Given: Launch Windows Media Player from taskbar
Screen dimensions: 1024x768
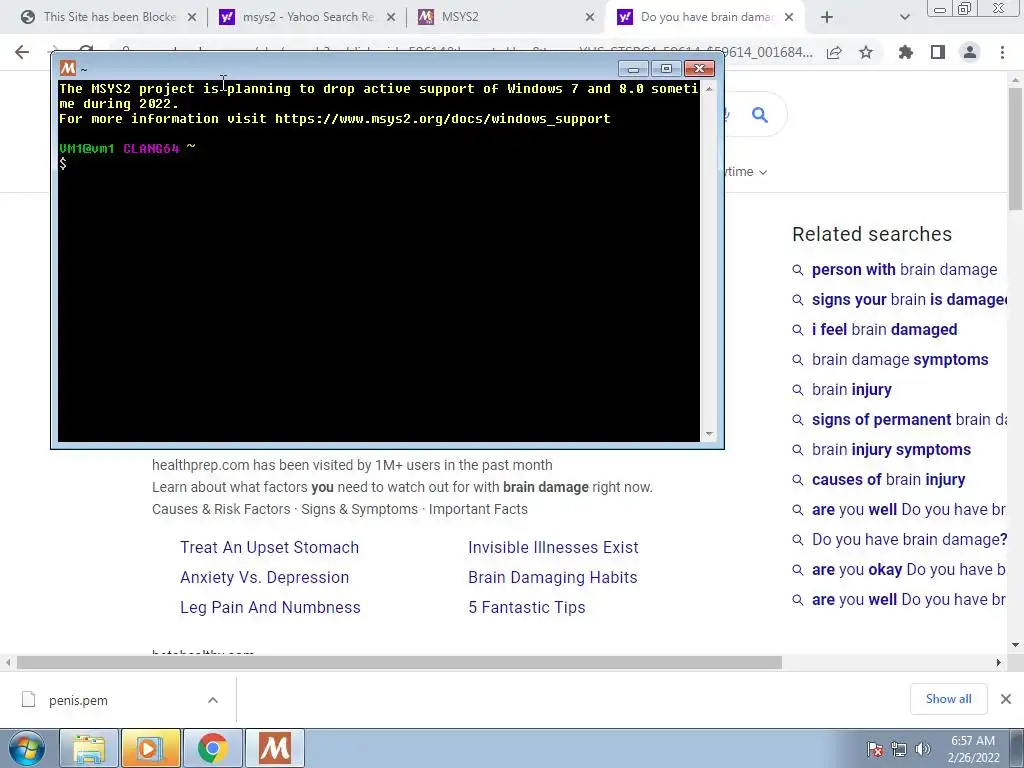Looking at the screenshot, I should point(150,748).
